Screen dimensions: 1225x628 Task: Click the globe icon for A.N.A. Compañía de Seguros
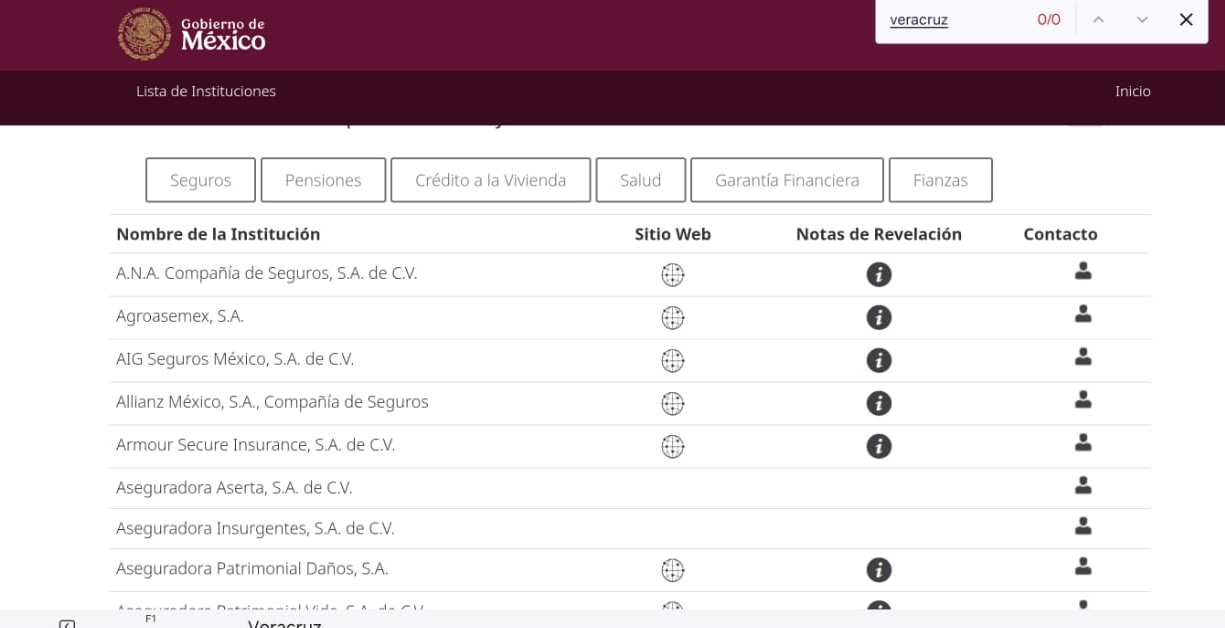point(673,275)
